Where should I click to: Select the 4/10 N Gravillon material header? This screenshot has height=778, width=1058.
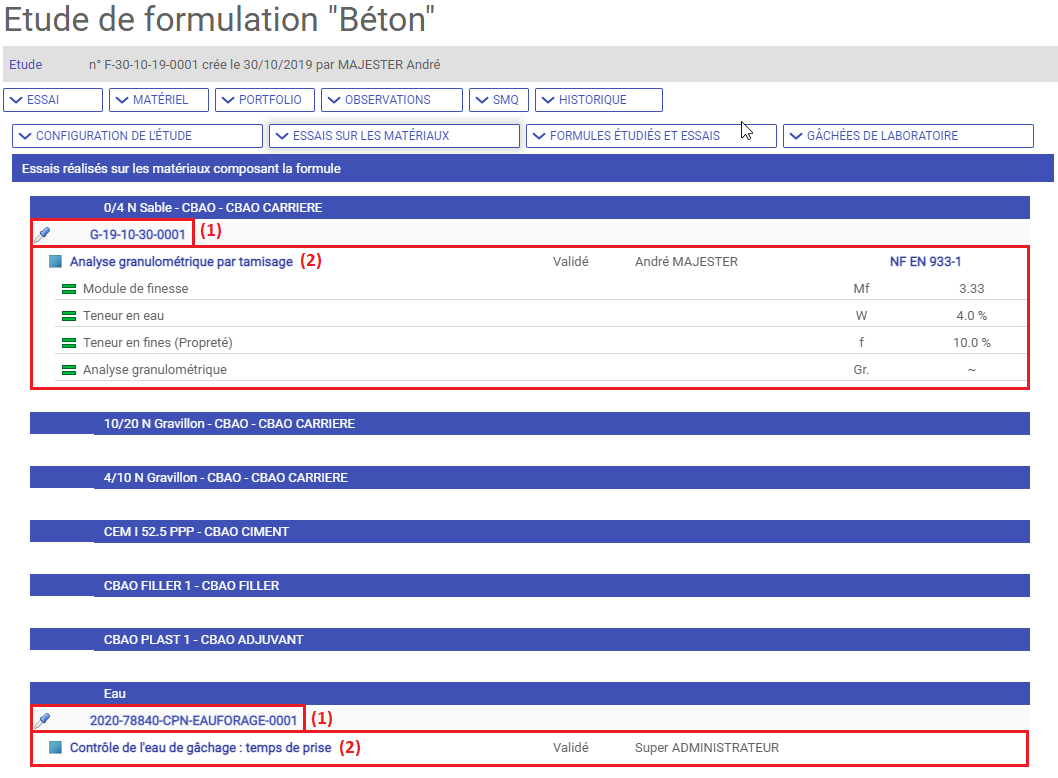pos(530,477)
